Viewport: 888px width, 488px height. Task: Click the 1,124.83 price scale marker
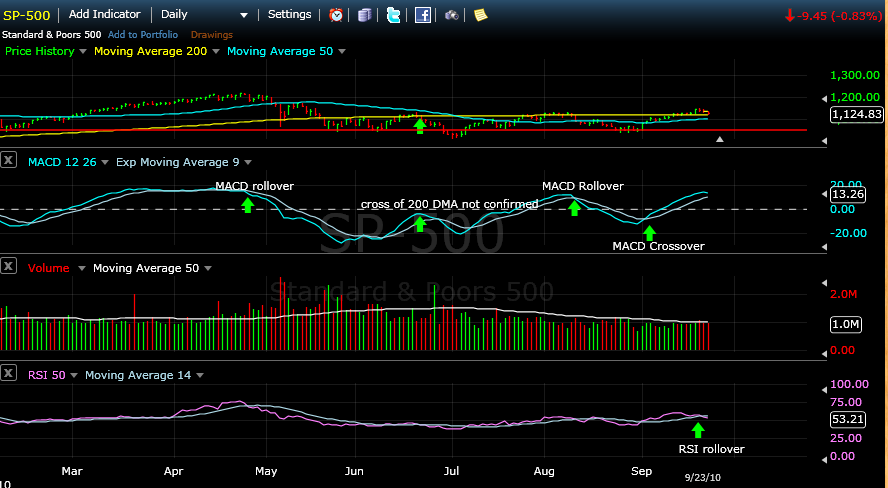tap(856, 114)
